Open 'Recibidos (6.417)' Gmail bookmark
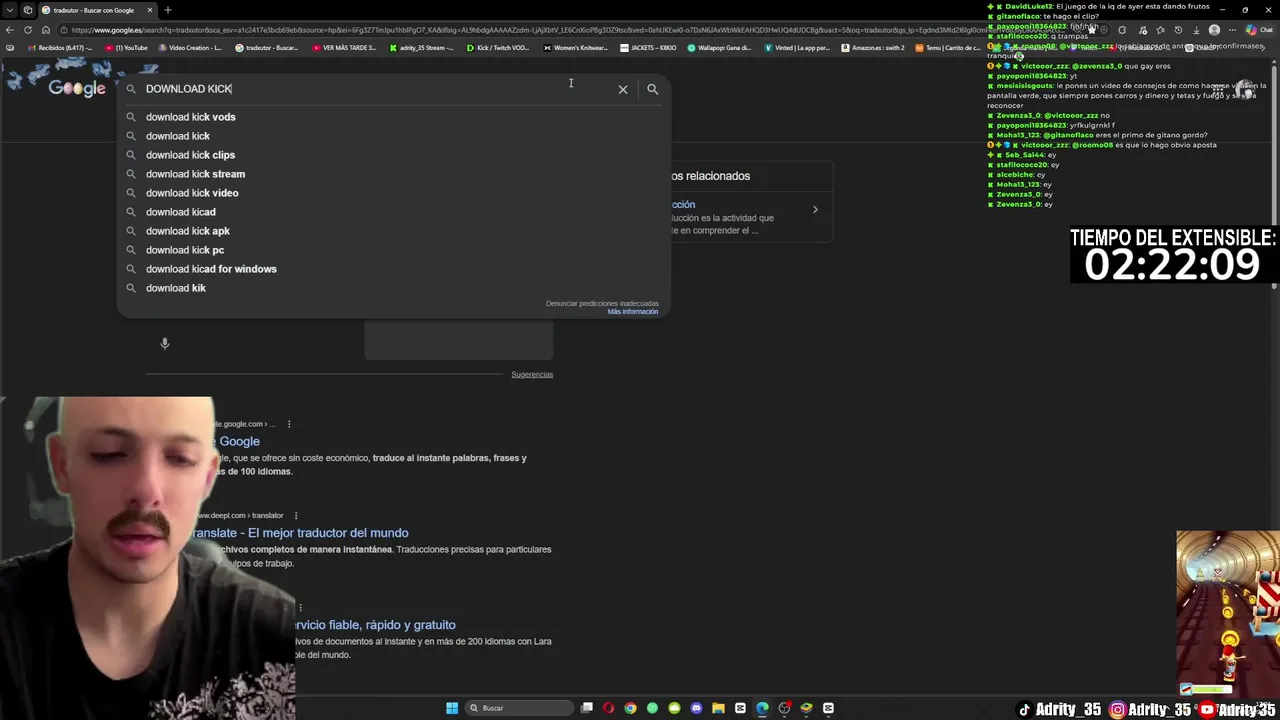The image size is (1280, 720). coord(60,47)
